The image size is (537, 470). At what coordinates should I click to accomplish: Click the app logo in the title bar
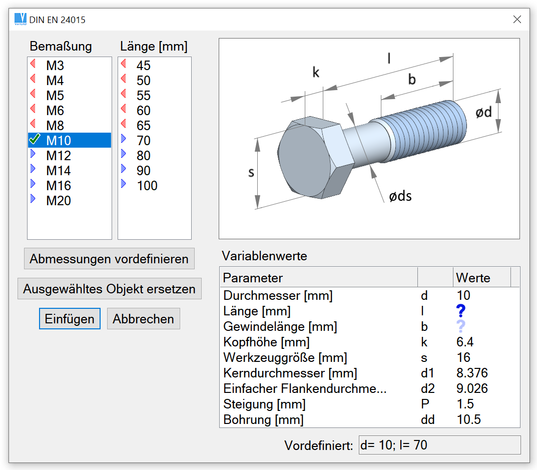(20, 19)
